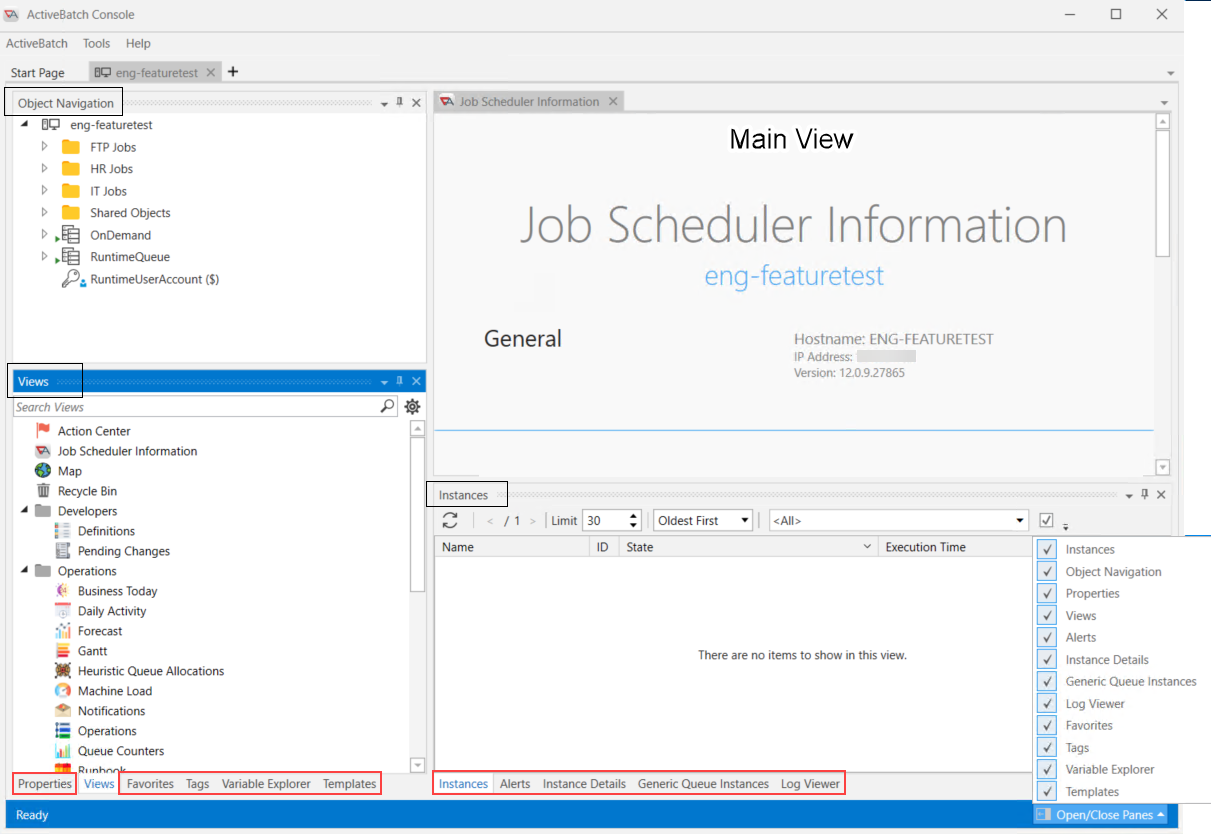Image resolution: width=1212 pixels, height=834 pixels.
Task: Select the RuntimeQueue icon
Action: tap(69, 257)
